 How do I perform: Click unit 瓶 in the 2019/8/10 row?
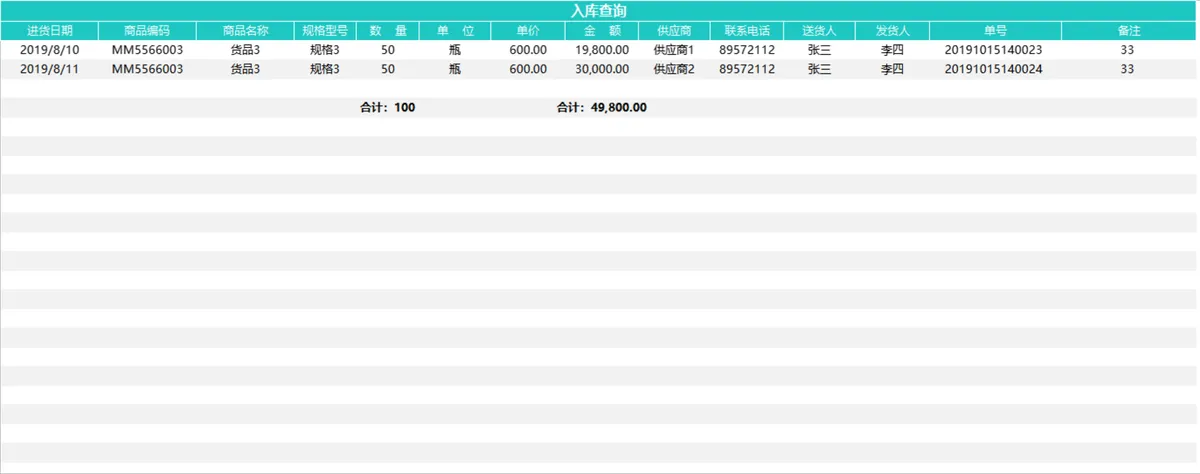[x=455, y=50]
